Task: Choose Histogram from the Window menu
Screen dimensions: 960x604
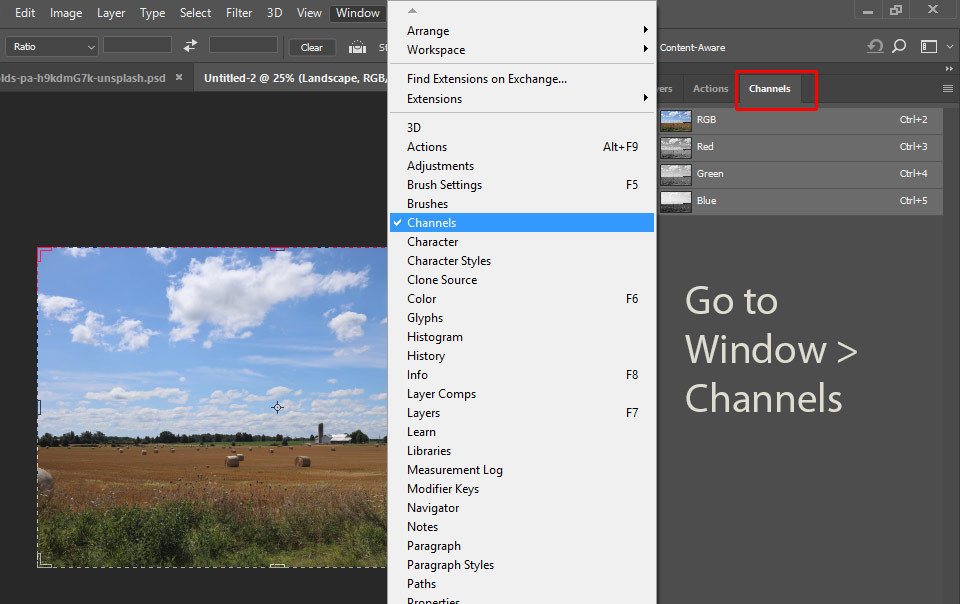Action: click(435, 337)
